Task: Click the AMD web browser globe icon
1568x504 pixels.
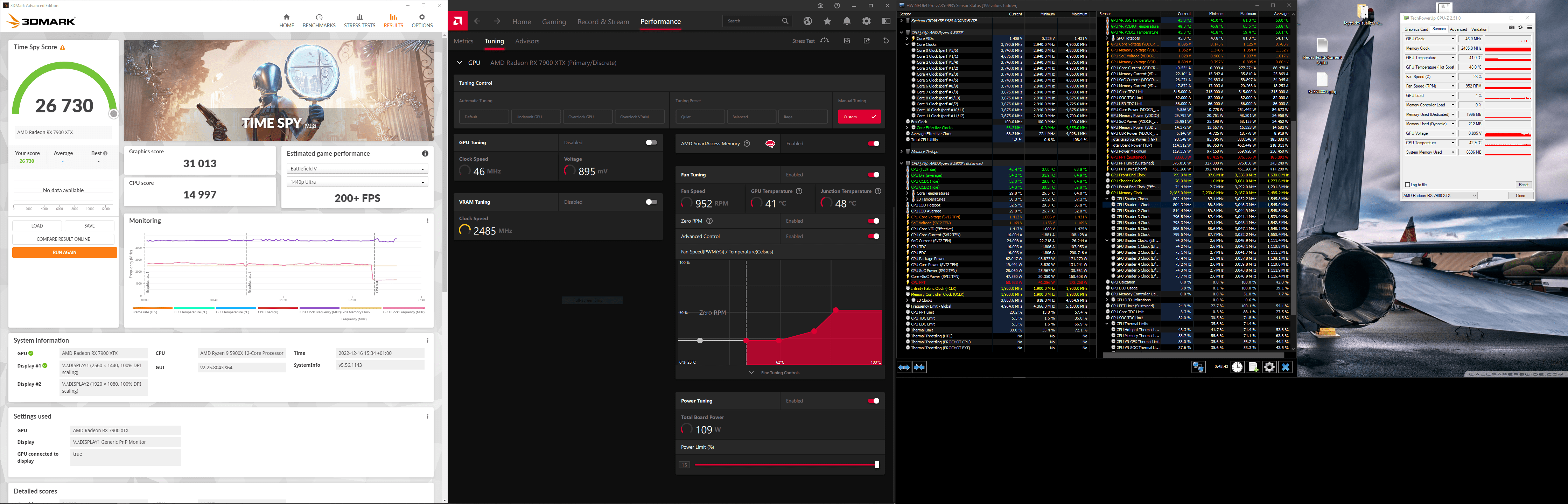Action: pos(808,21)
